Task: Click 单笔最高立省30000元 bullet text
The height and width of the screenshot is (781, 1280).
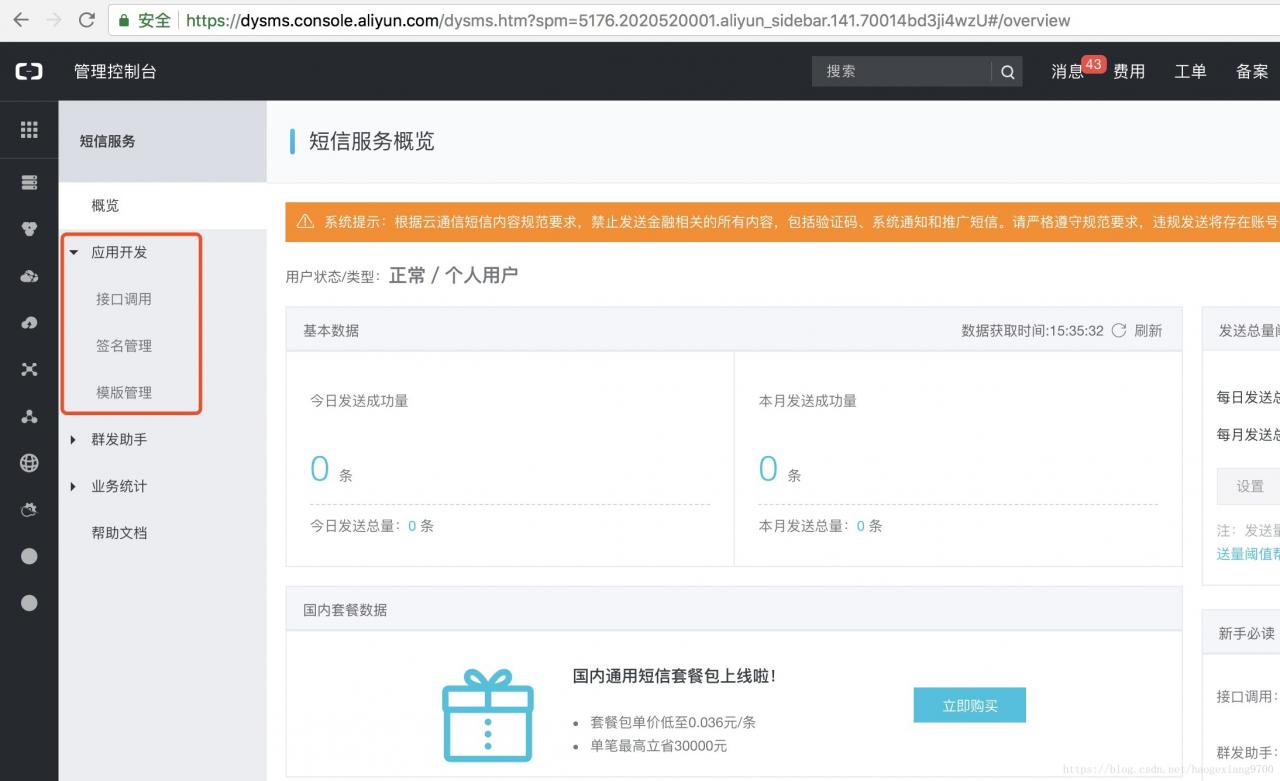Action: (x=658, y=746)
